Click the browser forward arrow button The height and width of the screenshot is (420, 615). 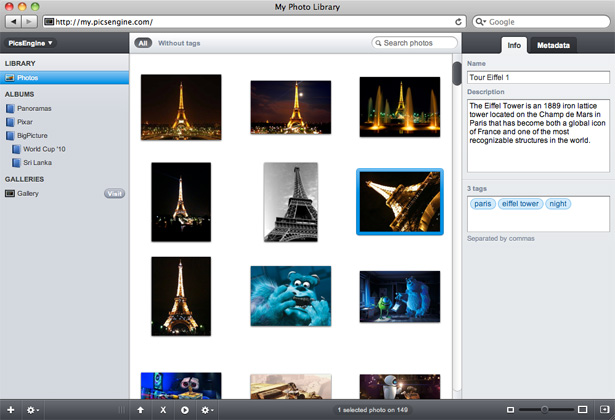coord(29,22)
